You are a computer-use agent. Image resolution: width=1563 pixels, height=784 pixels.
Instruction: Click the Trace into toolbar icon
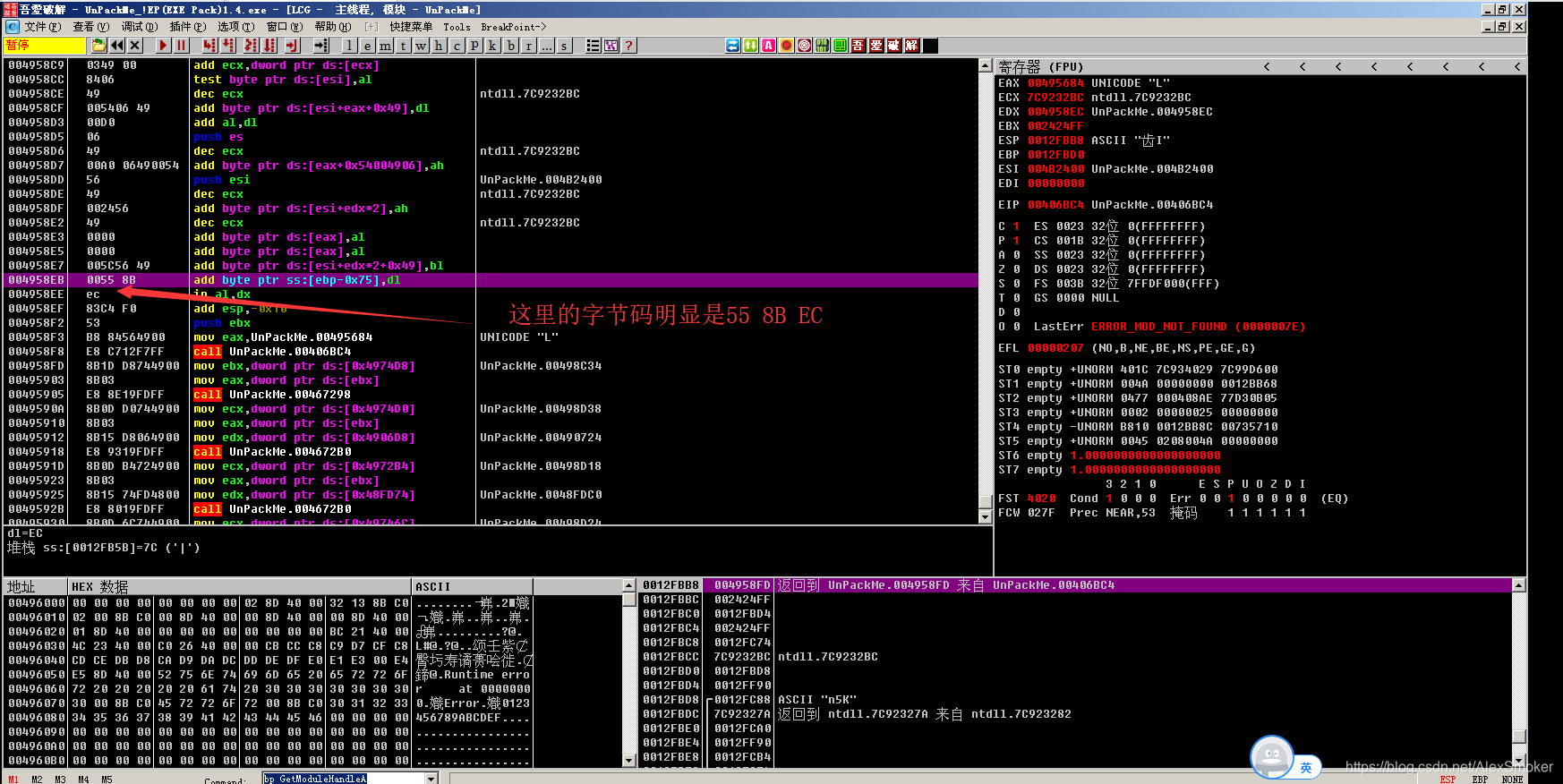251,46
